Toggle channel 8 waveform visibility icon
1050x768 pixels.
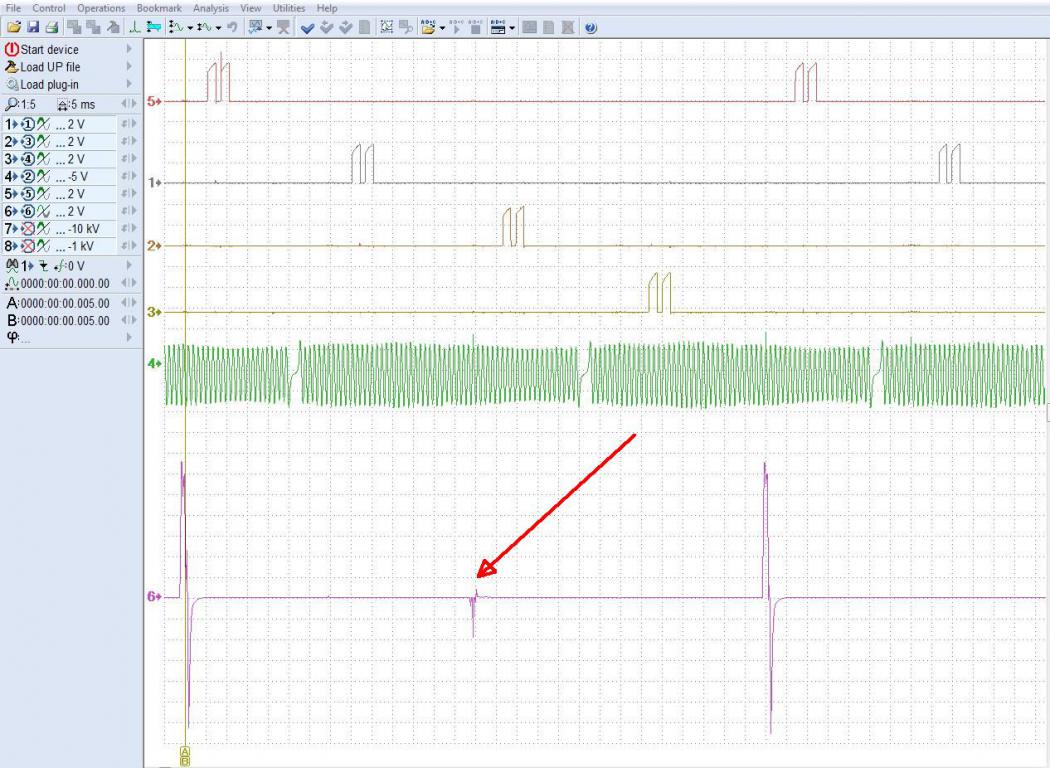[x=44, y=246]
